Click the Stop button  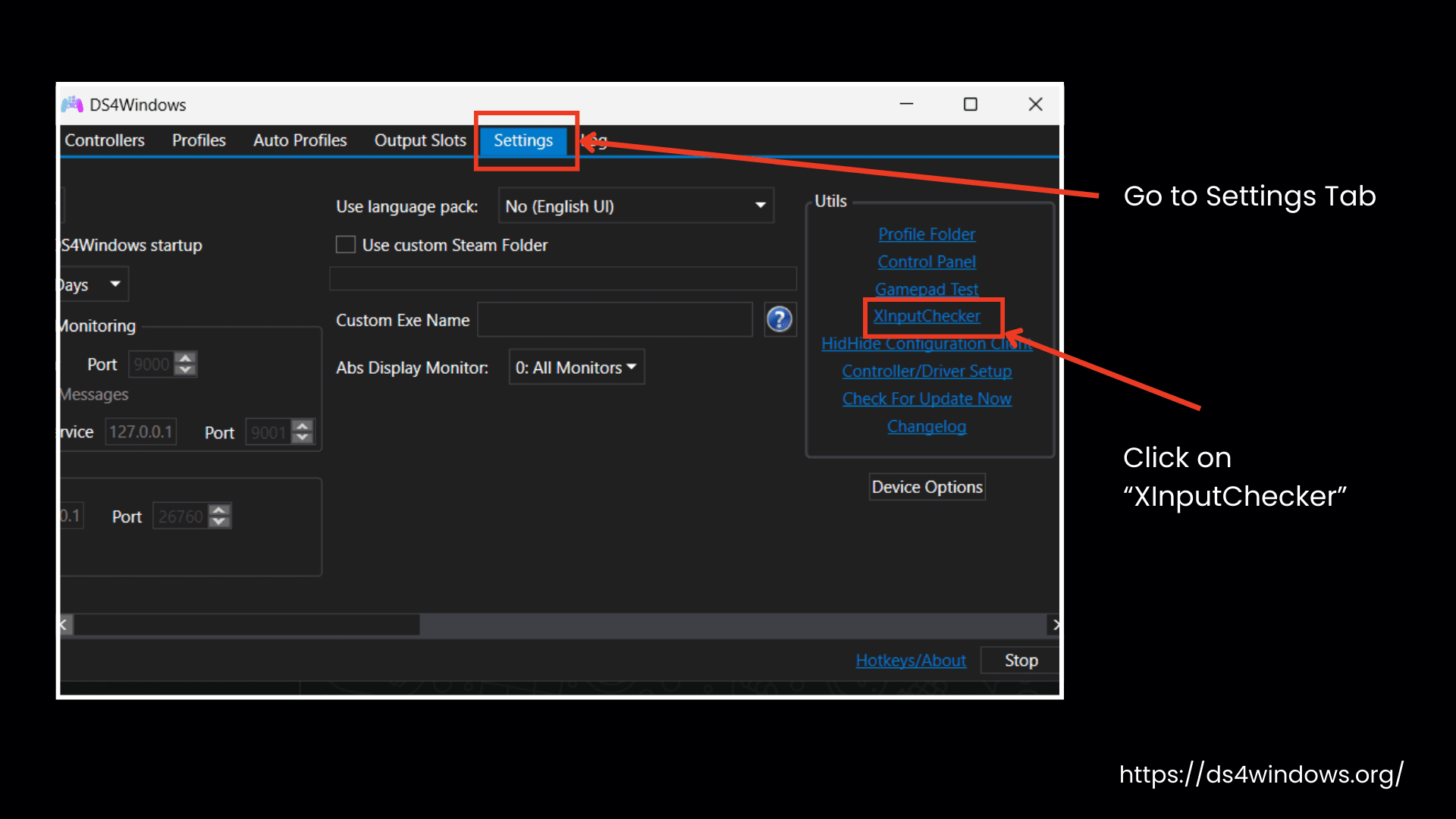[x=1020, y=661]
